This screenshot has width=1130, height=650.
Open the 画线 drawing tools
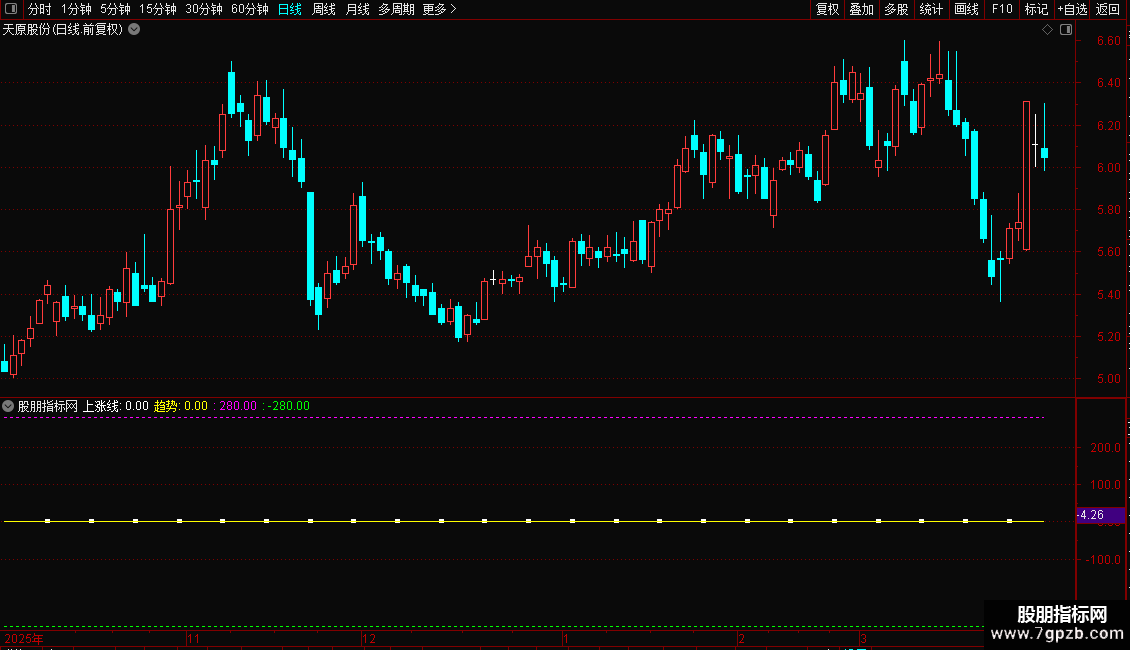pyautogui.click(x=966, y=9)
